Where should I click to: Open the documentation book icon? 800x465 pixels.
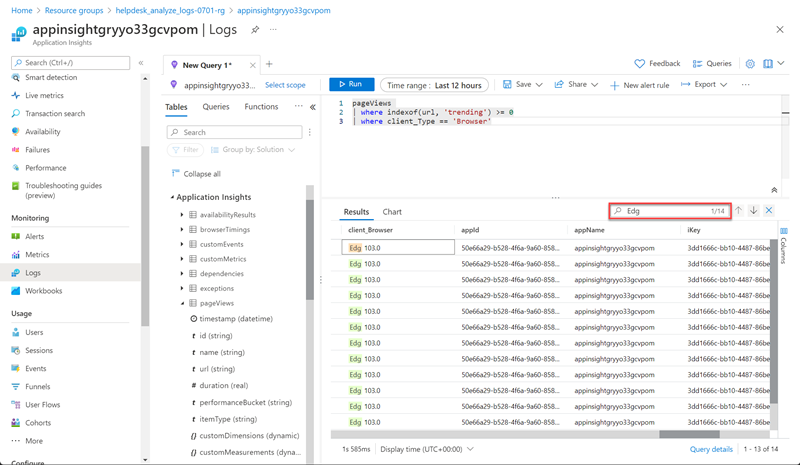pyautogui.click(x=767, y=64)
